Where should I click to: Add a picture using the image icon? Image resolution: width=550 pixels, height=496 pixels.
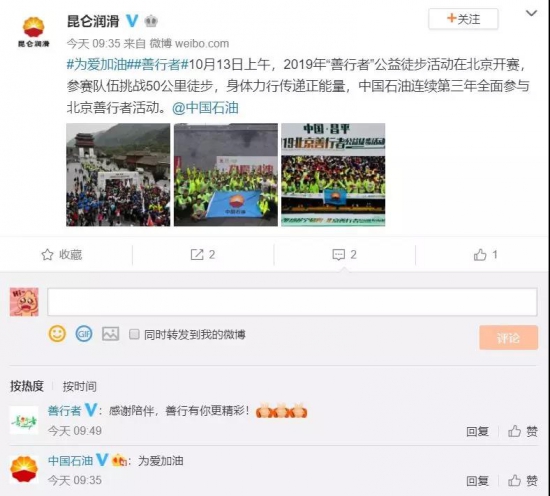coord(110,334)
